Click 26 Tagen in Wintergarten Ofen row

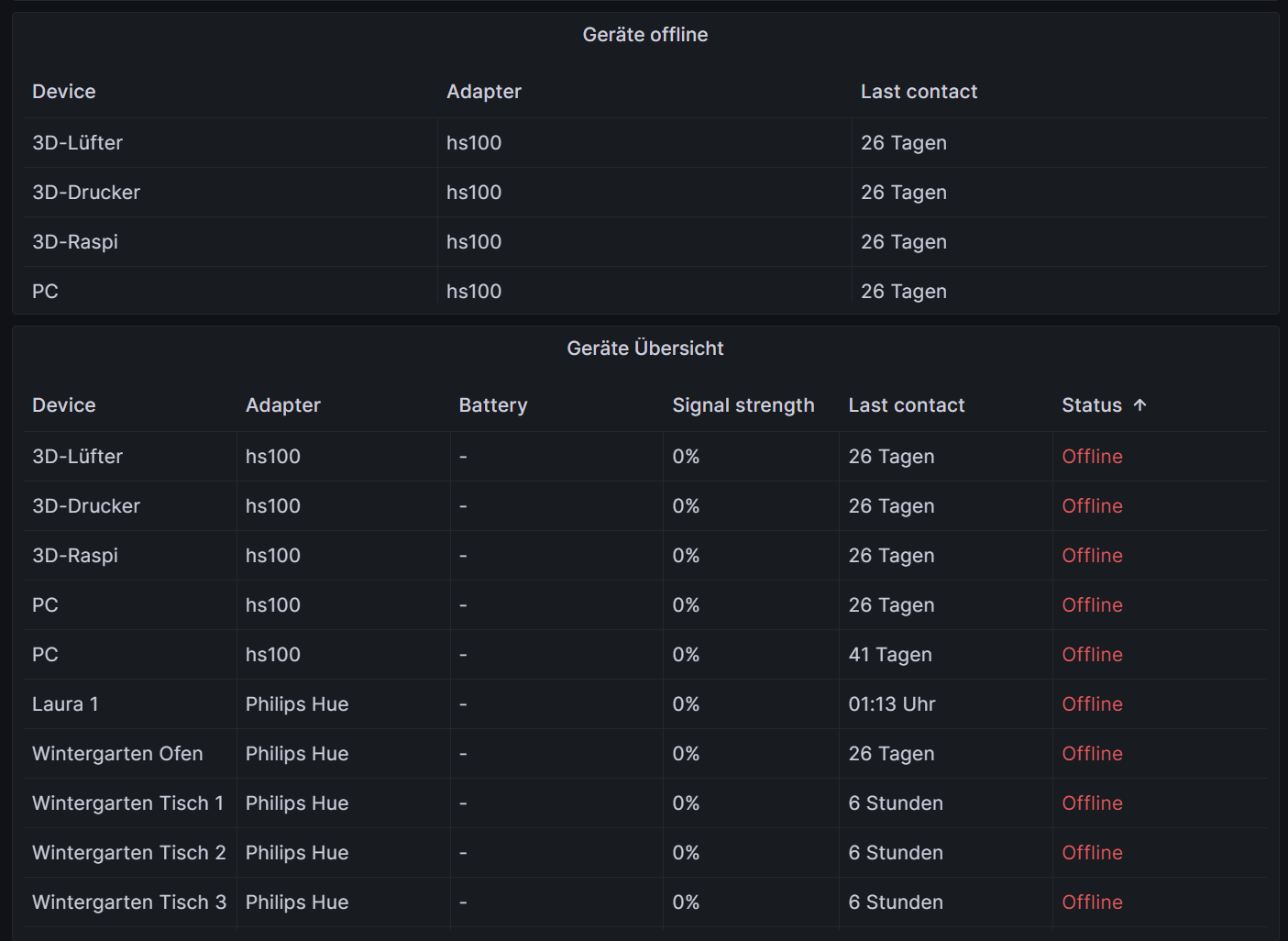(891, 754)
